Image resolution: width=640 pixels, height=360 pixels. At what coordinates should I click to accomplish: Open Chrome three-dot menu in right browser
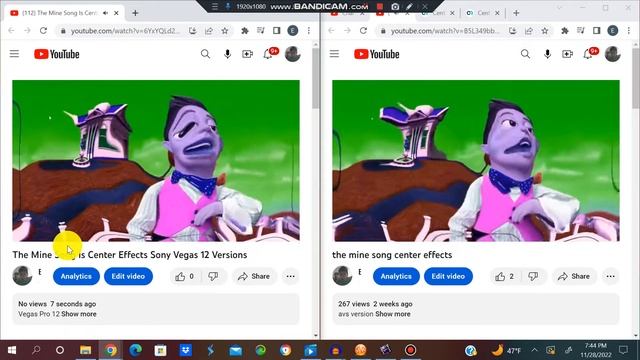coord(629,31)
